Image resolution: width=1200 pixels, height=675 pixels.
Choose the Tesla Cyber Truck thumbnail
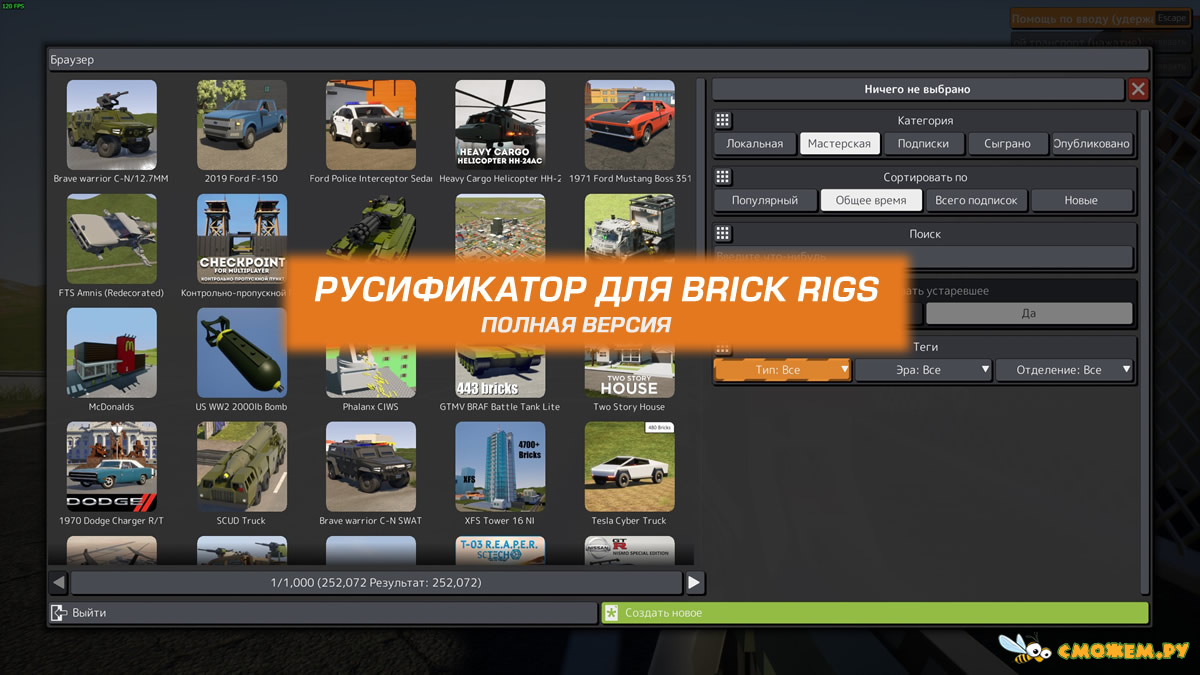coord(630,467)
